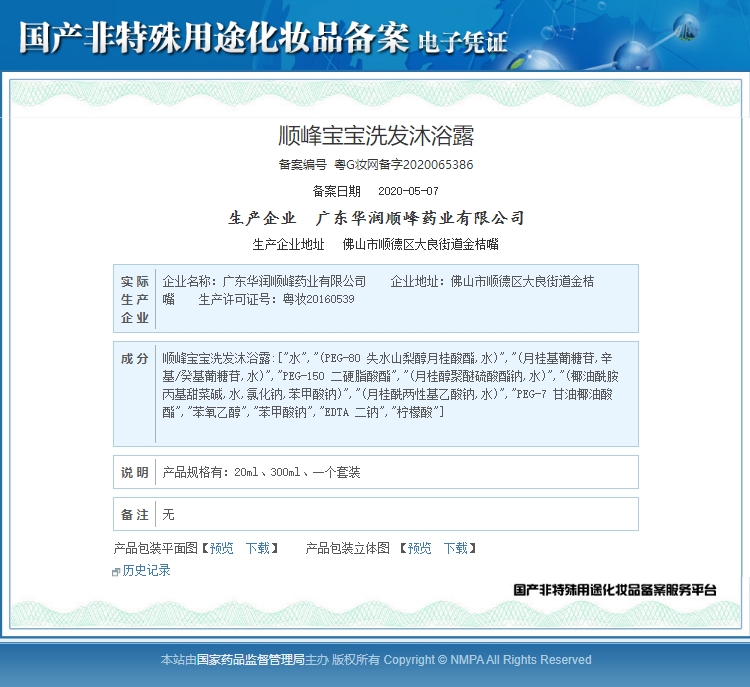
Task: Click the product title 顺峰宝宝洗发沐浴露
Action: (375, 136)
